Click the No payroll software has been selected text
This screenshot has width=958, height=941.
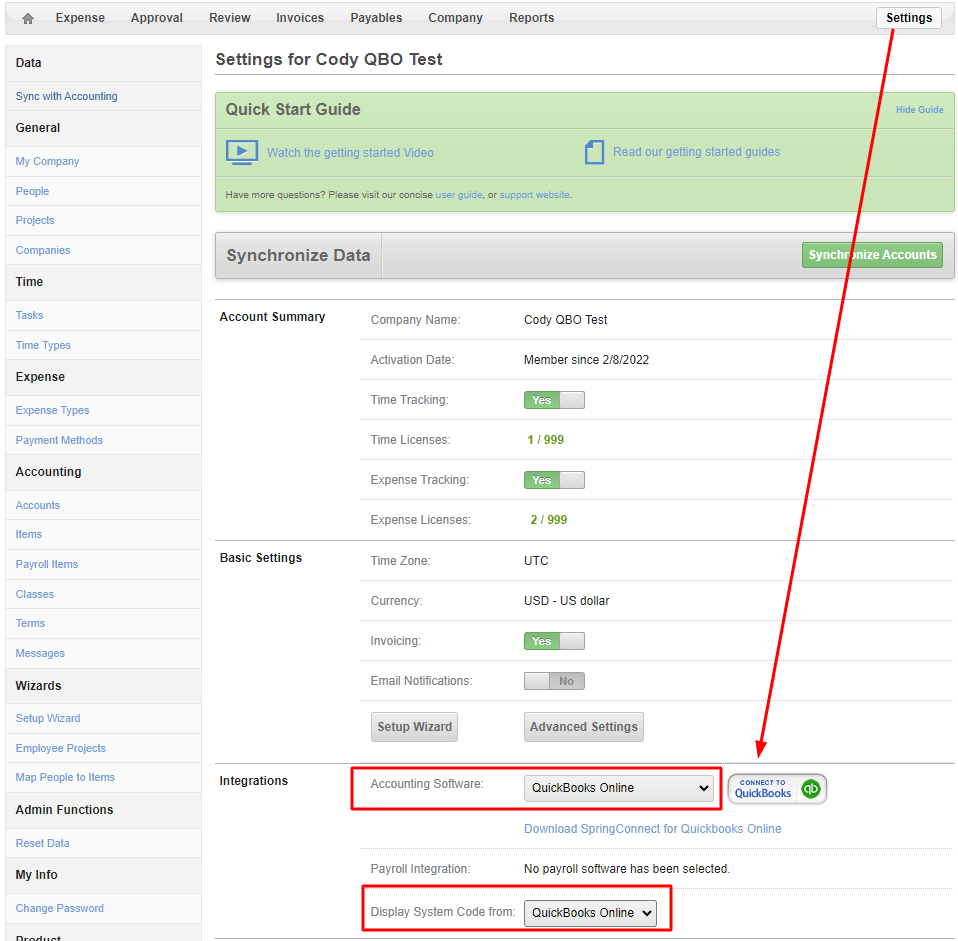(x=627, y=869)
